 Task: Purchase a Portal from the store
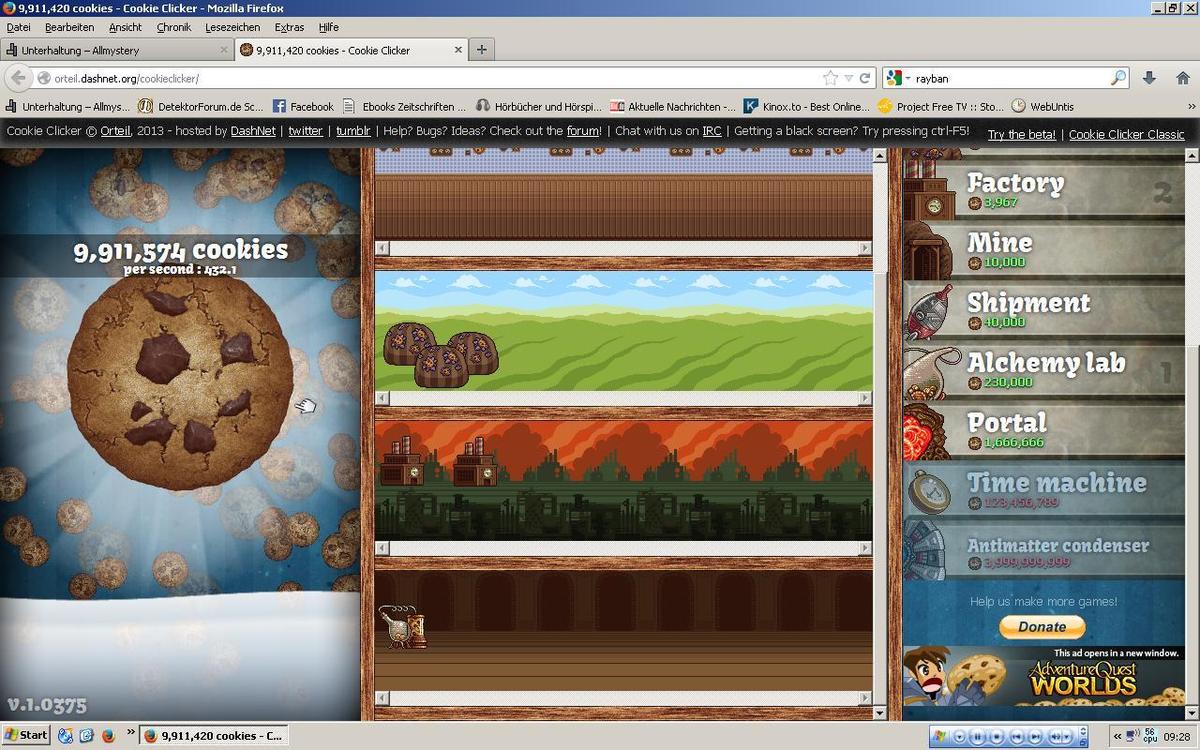click(x=1044, y=431)
